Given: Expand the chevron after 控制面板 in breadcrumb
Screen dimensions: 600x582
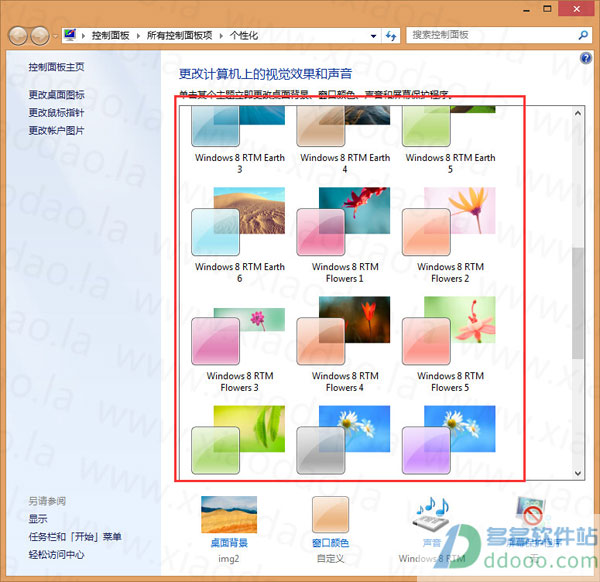Looking at the screenshot, I should point(138,36).
